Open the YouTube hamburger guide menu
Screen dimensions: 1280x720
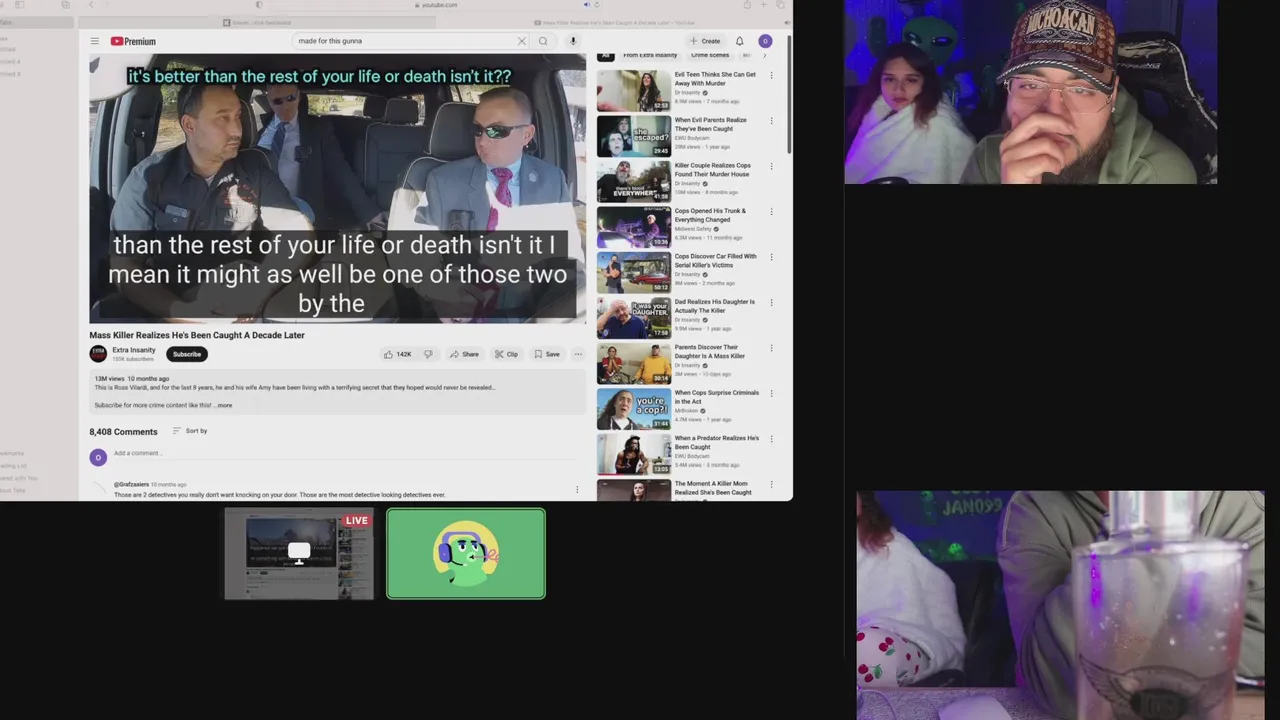pyautogui.click(x=94, y=41)
